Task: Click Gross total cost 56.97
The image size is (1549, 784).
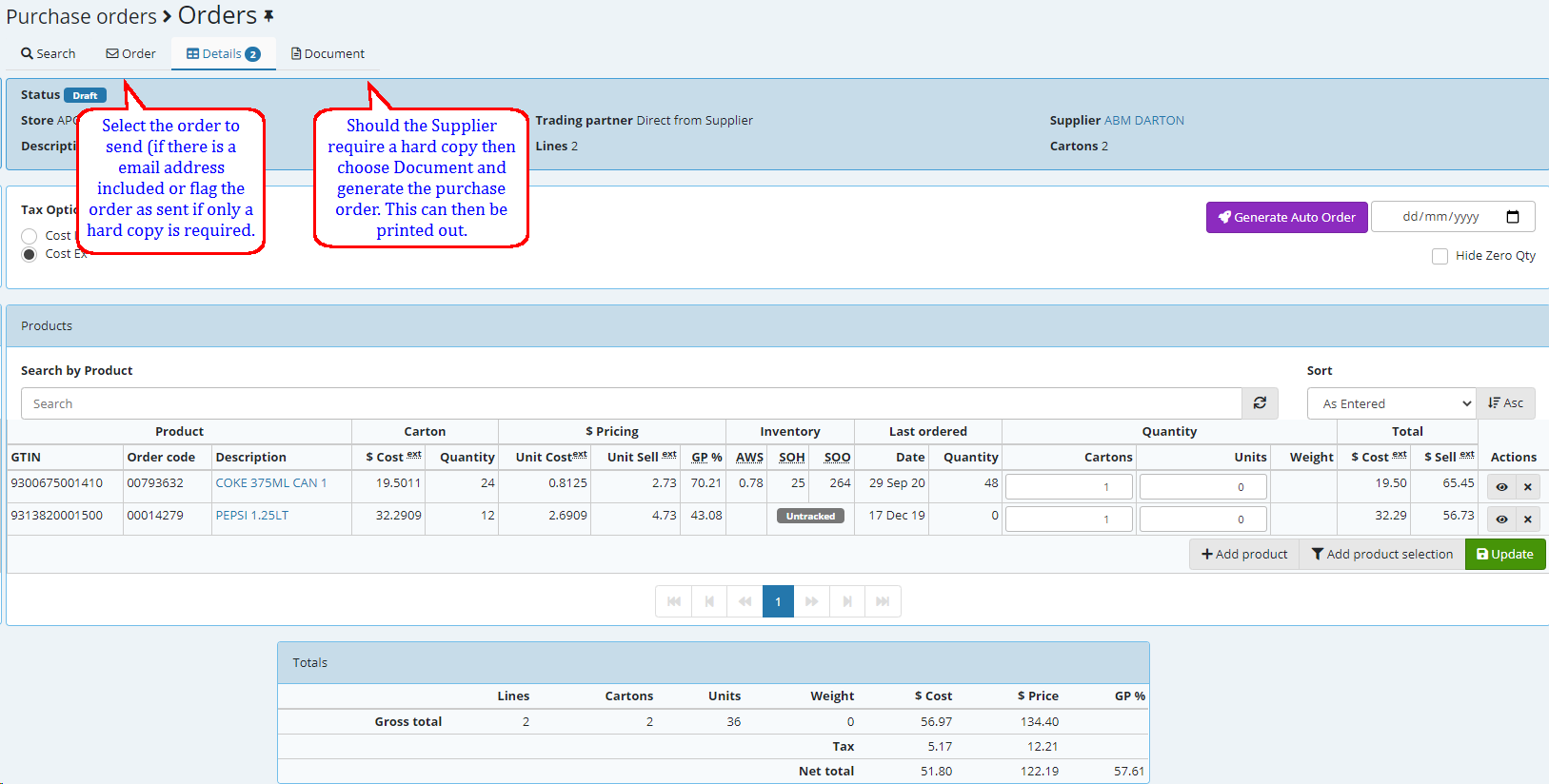Action: point(936,722)
